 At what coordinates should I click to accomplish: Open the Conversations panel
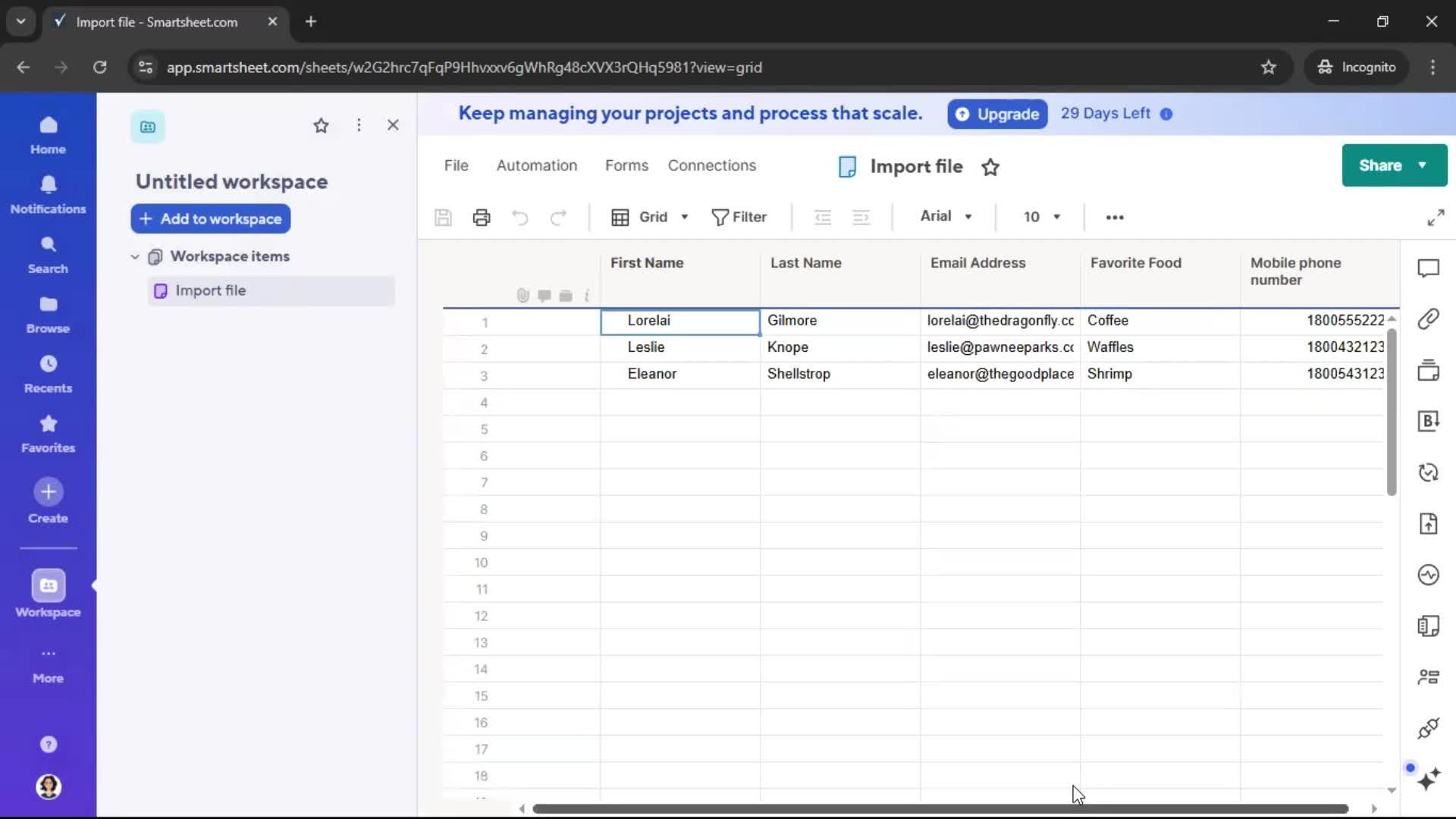(x=1429, y=268)
